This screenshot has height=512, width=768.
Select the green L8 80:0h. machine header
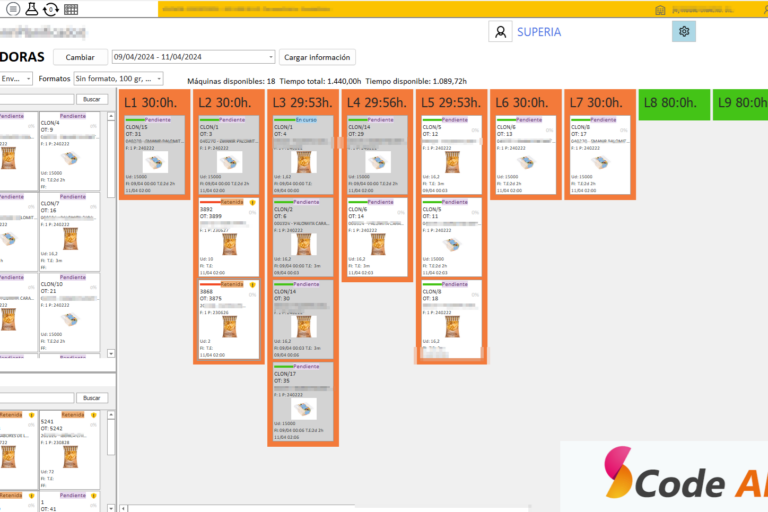[672, 102]
